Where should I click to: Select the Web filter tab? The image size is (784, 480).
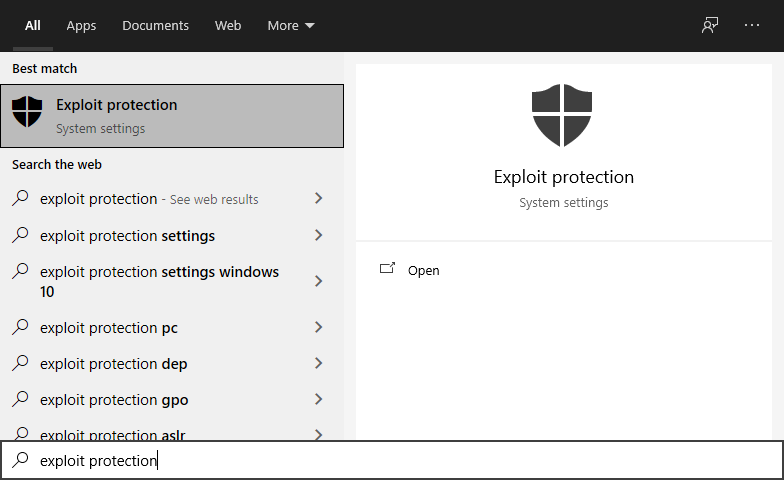228,25
